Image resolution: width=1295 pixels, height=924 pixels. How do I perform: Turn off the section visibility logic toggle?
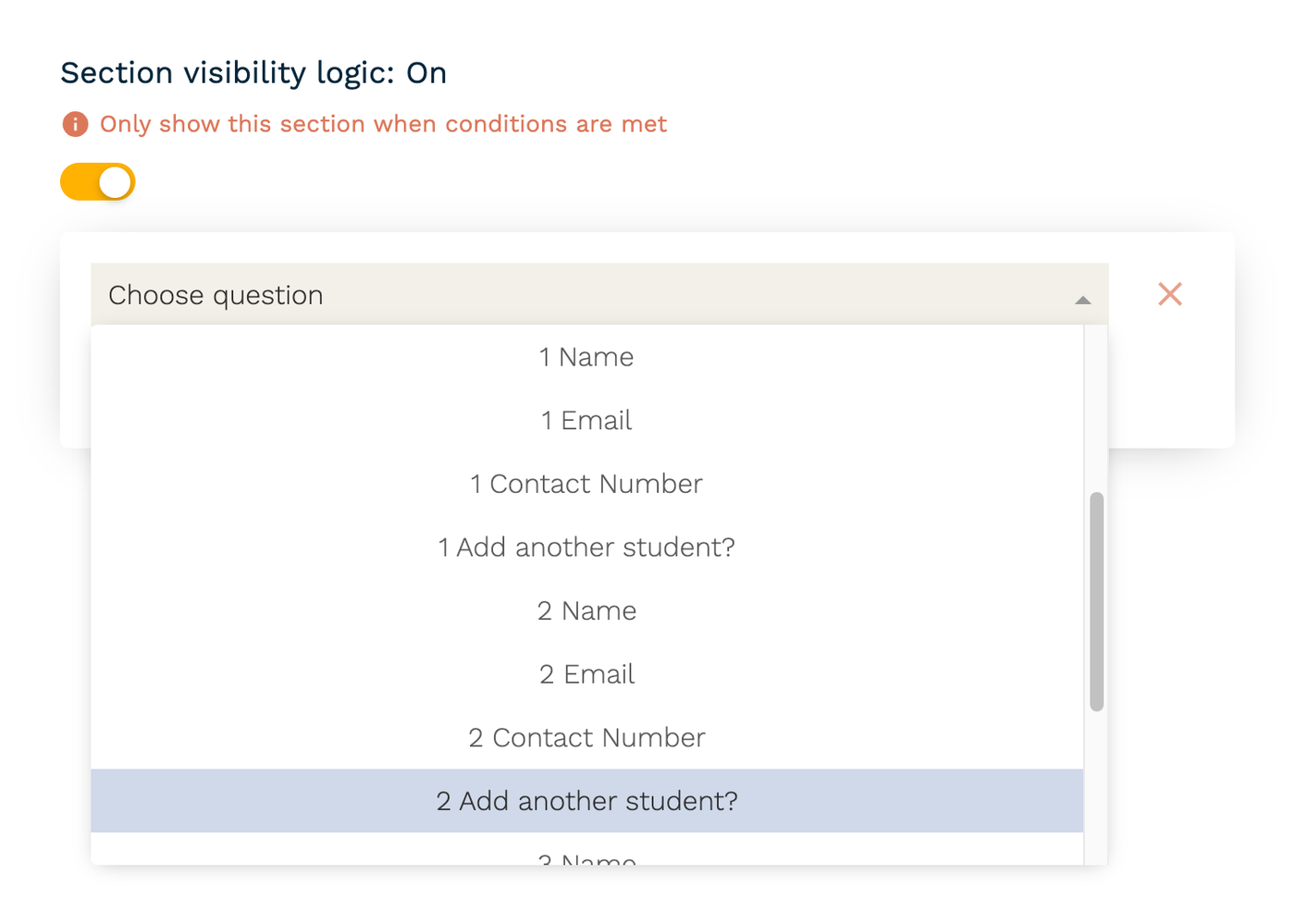click(x=98, y=182)
